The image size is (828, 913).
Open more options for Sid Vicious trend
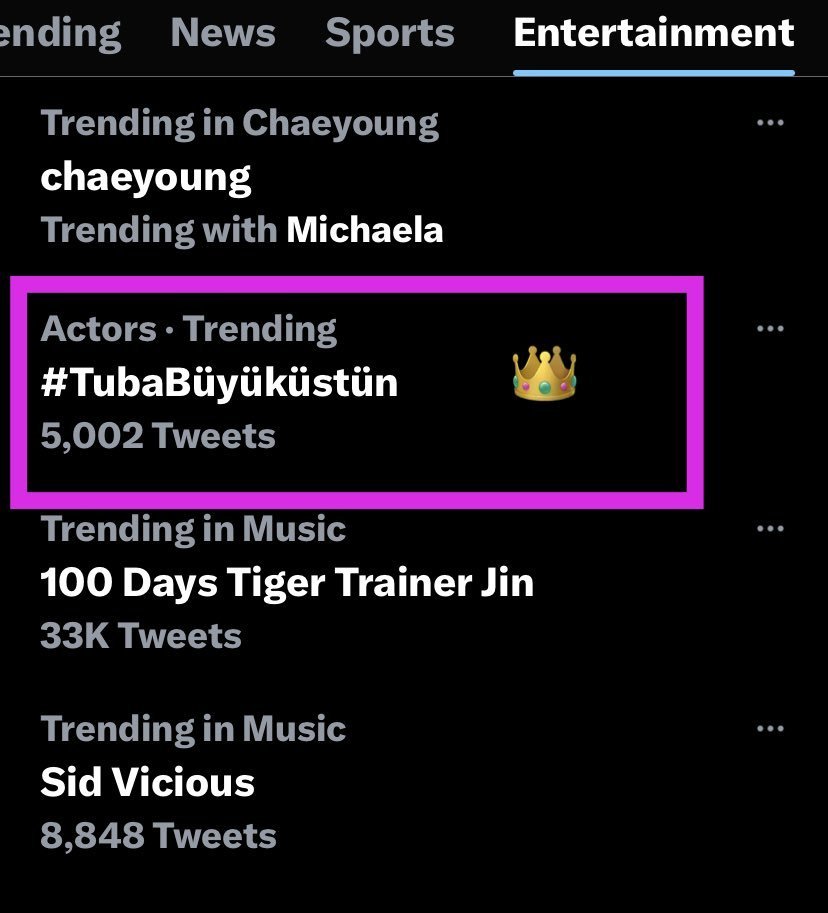(x=769, y=729)
